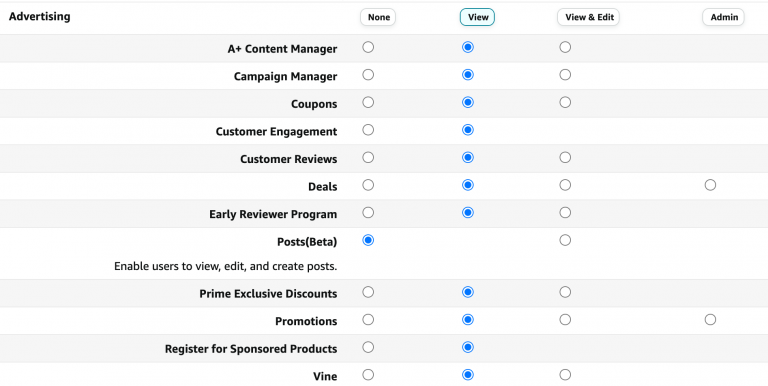Enable View & Edit for Customer Reviews
The height and width of the screenshot is (386, 768).
[565, 157]
